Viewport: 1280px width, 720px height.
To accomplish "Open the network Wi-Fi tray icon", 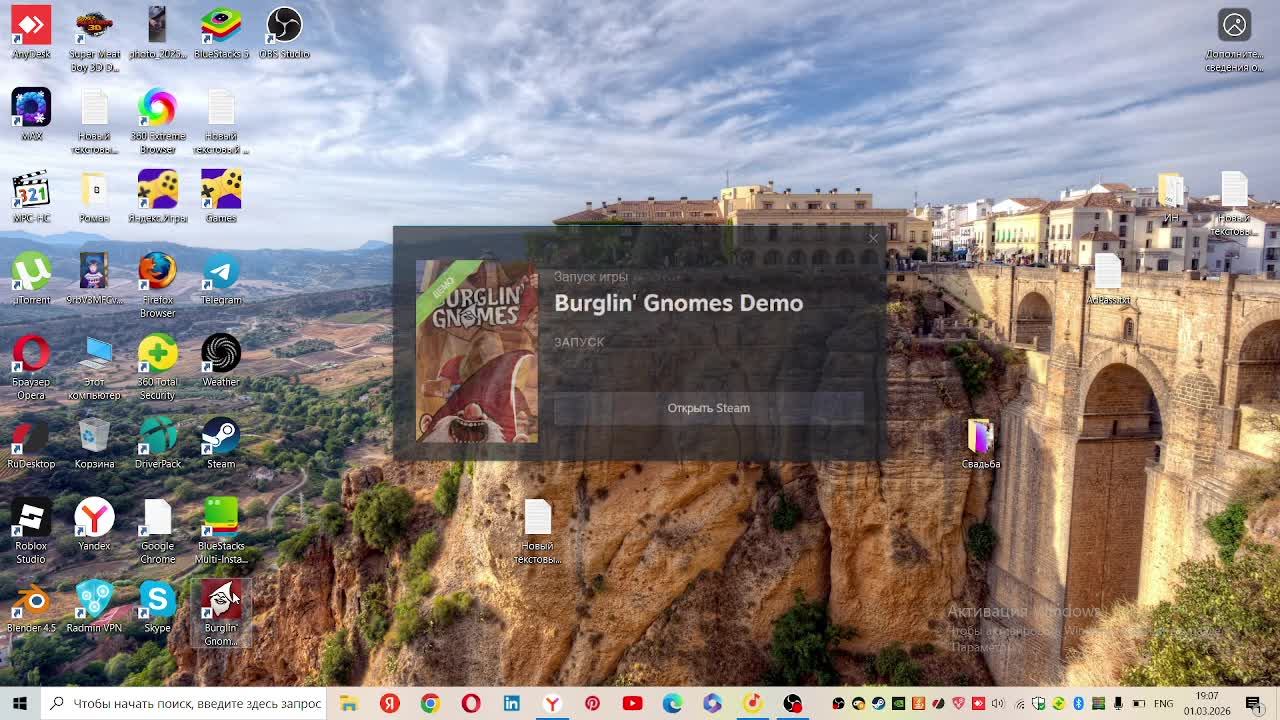I will [1018, 704].
